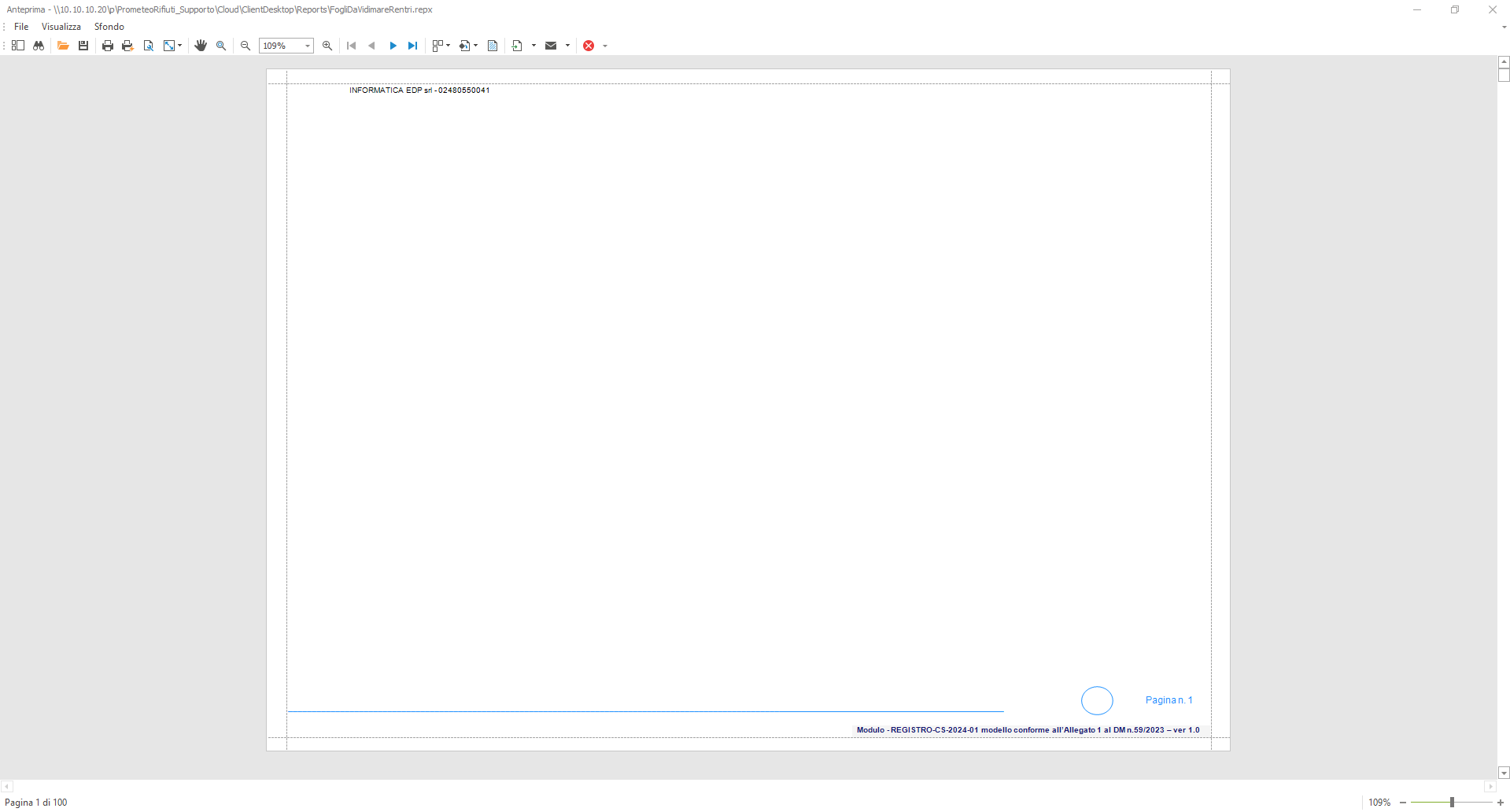Click the open folder icon

tap(63, 46)
